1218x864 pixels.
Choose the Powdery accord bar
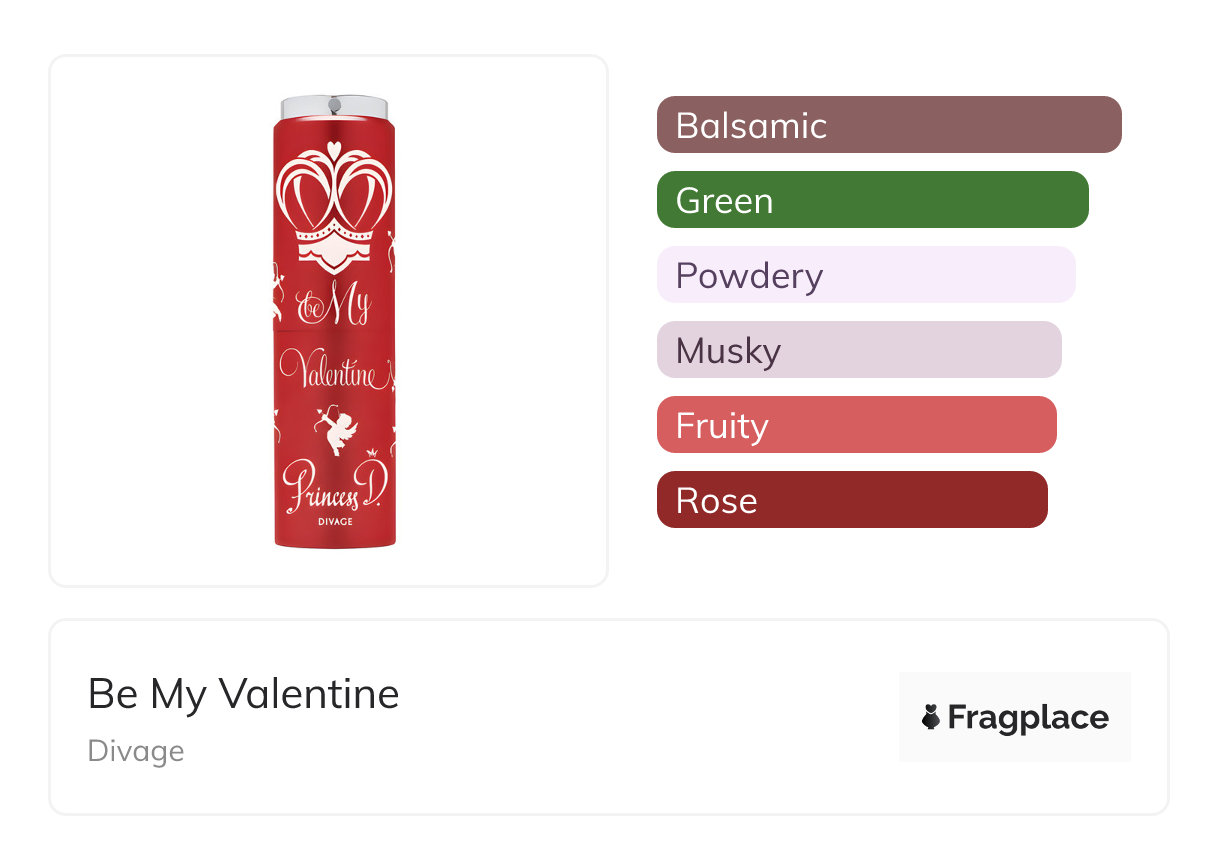tap(865, 275)
